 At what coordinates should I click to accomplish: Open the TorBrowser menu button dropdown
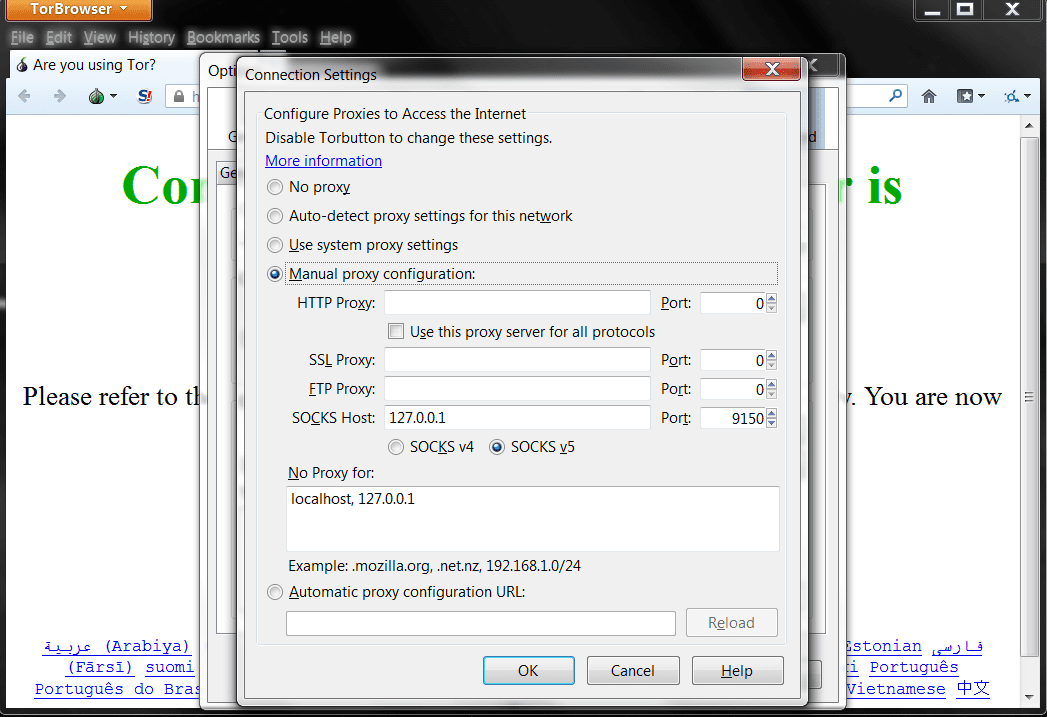point(79,9)
